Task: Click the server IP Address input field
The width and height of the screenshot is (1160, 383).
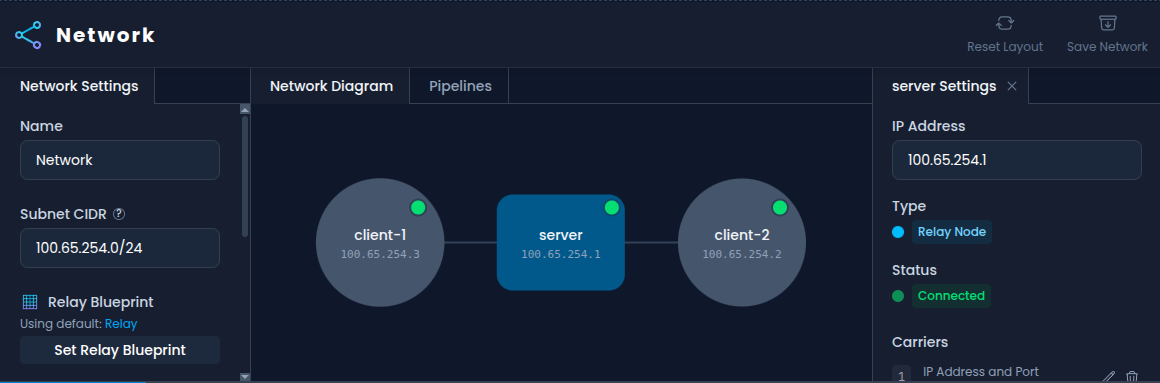Action: [x=1016, y=160]
